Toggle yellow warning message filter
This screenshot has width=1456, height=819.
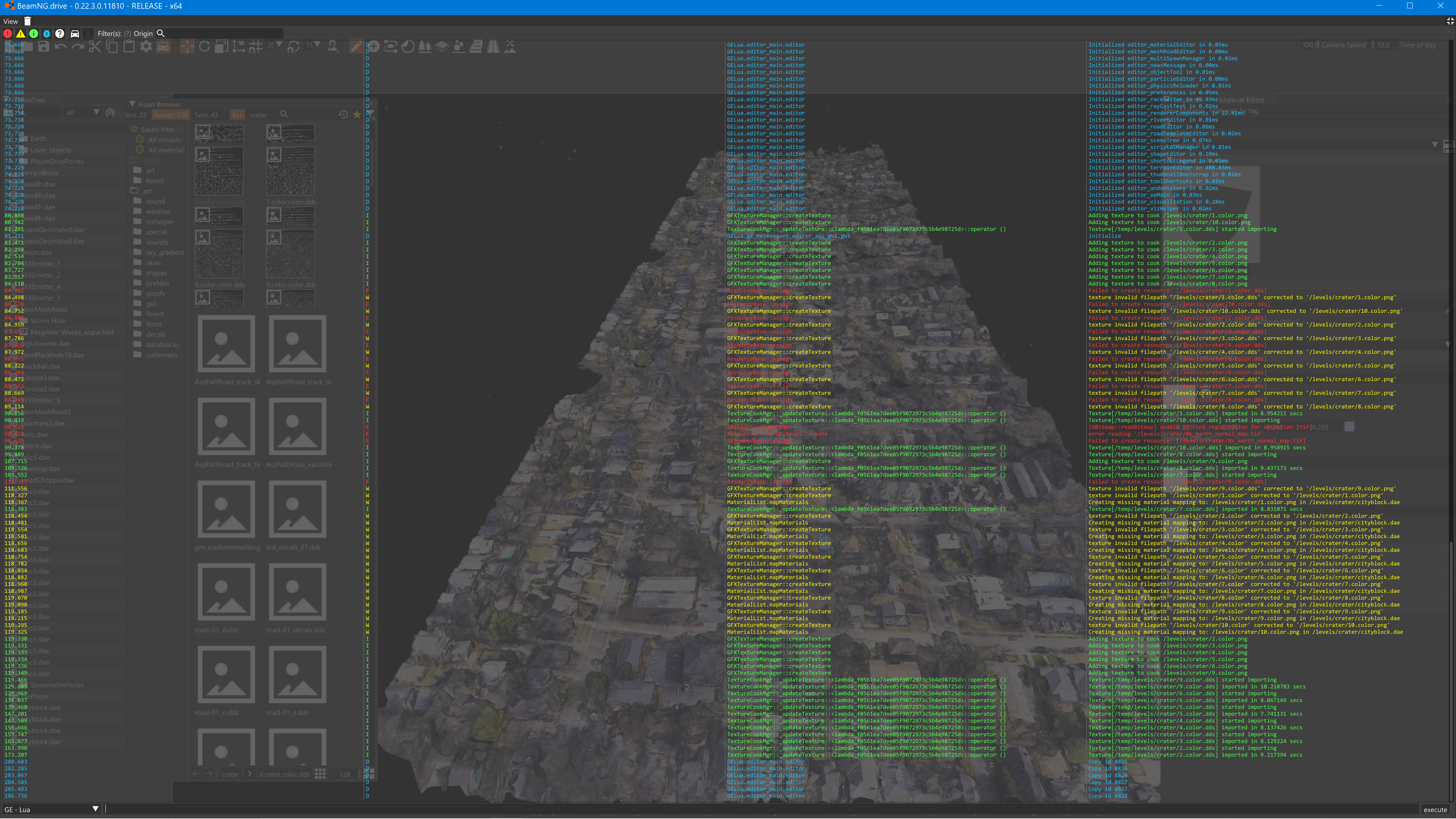(20, 33)
